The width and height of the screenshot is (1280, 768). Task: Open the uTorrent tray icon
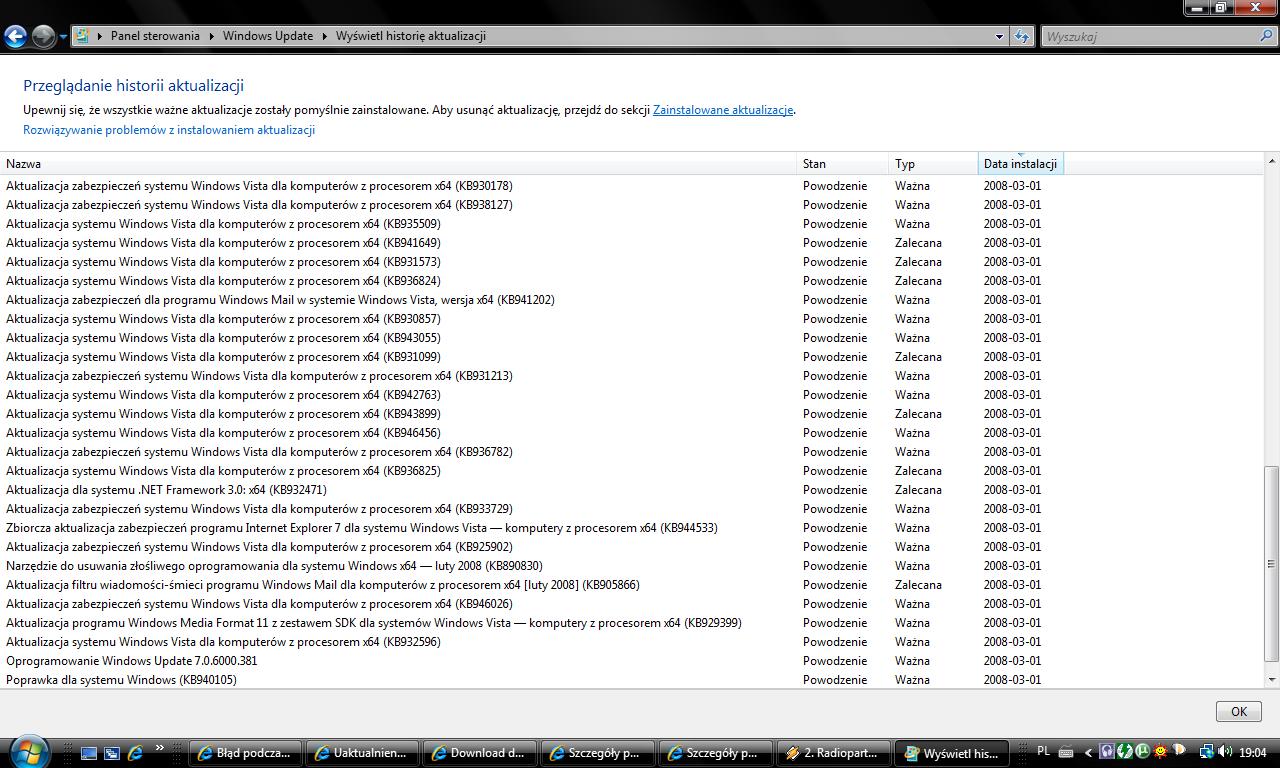coord(1143,752)
